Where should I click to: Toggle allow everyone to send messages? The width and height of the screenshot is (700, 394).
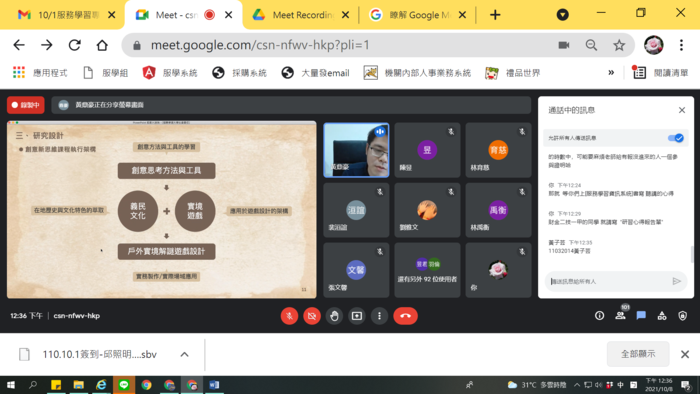[675, 138]
